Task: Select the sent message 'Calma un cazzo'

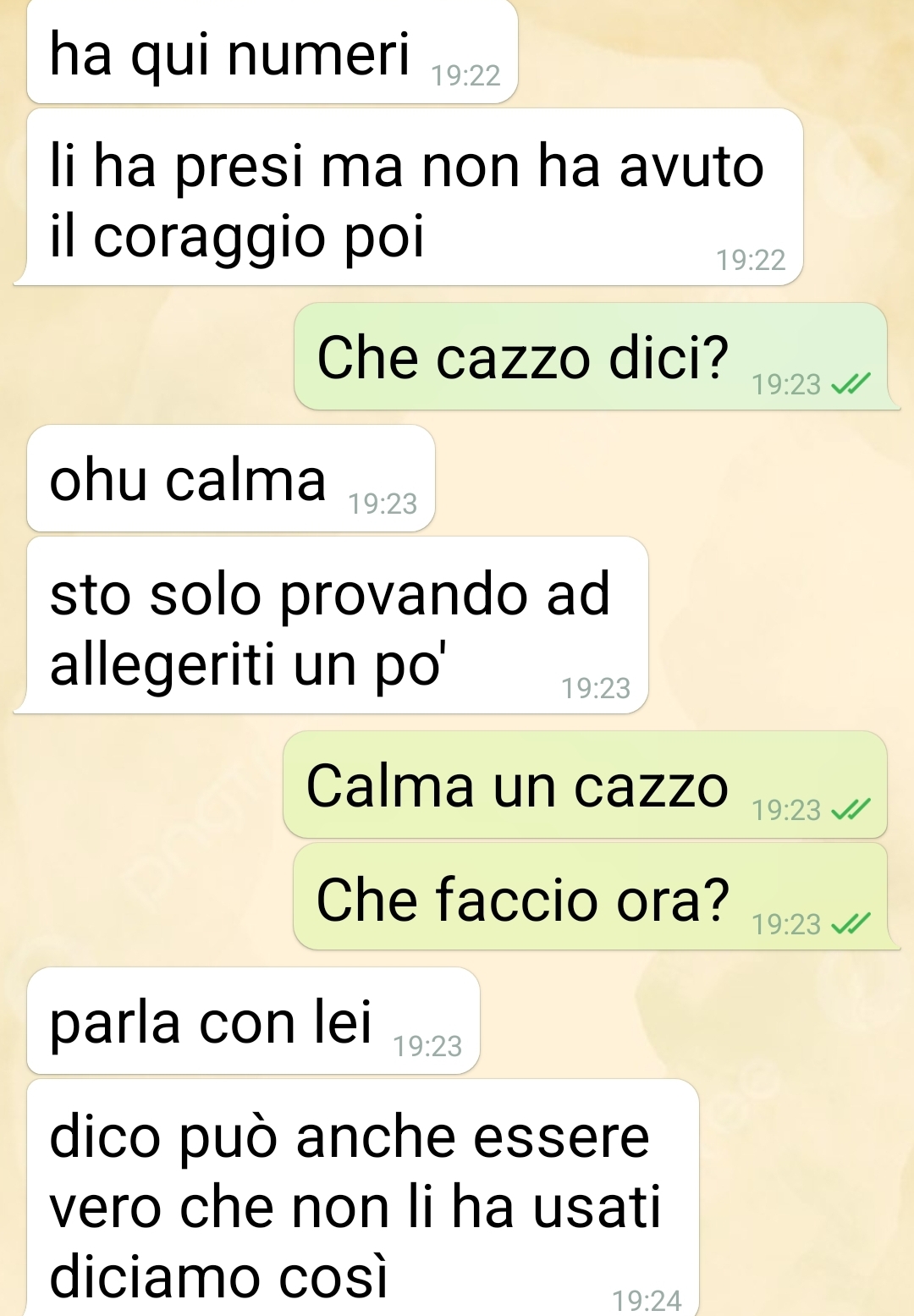Action: (585, 785)
